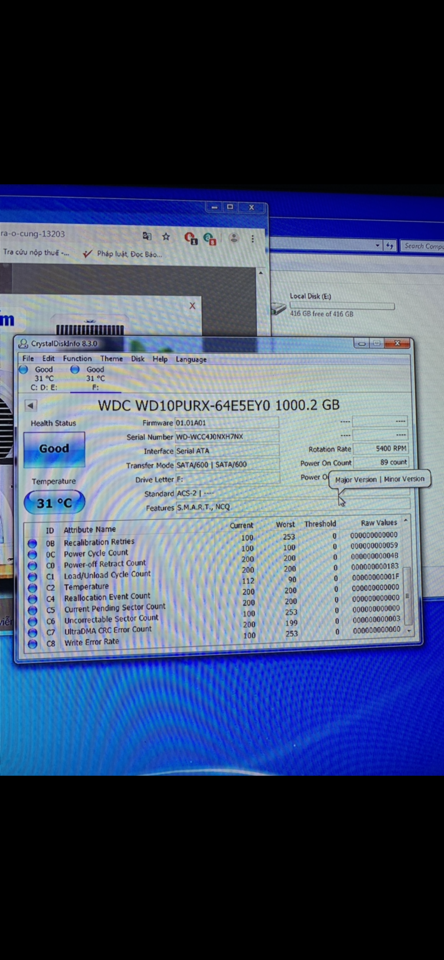Click status orb for Load/Unload Cycle Count row
The width and height of the screenshot is (444, 960).
coord(32,577)
